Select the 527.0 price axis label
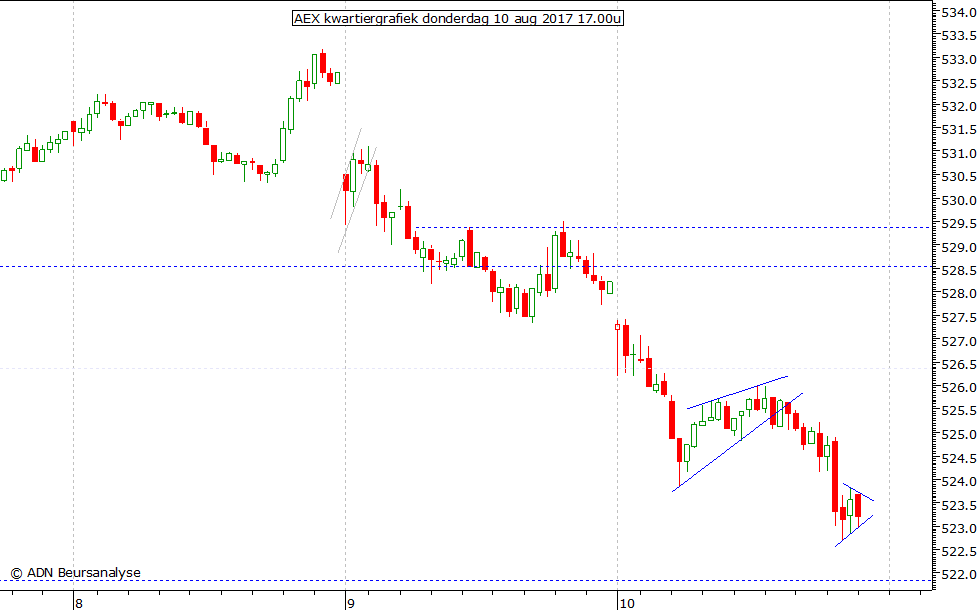 [x=959, y=341]
